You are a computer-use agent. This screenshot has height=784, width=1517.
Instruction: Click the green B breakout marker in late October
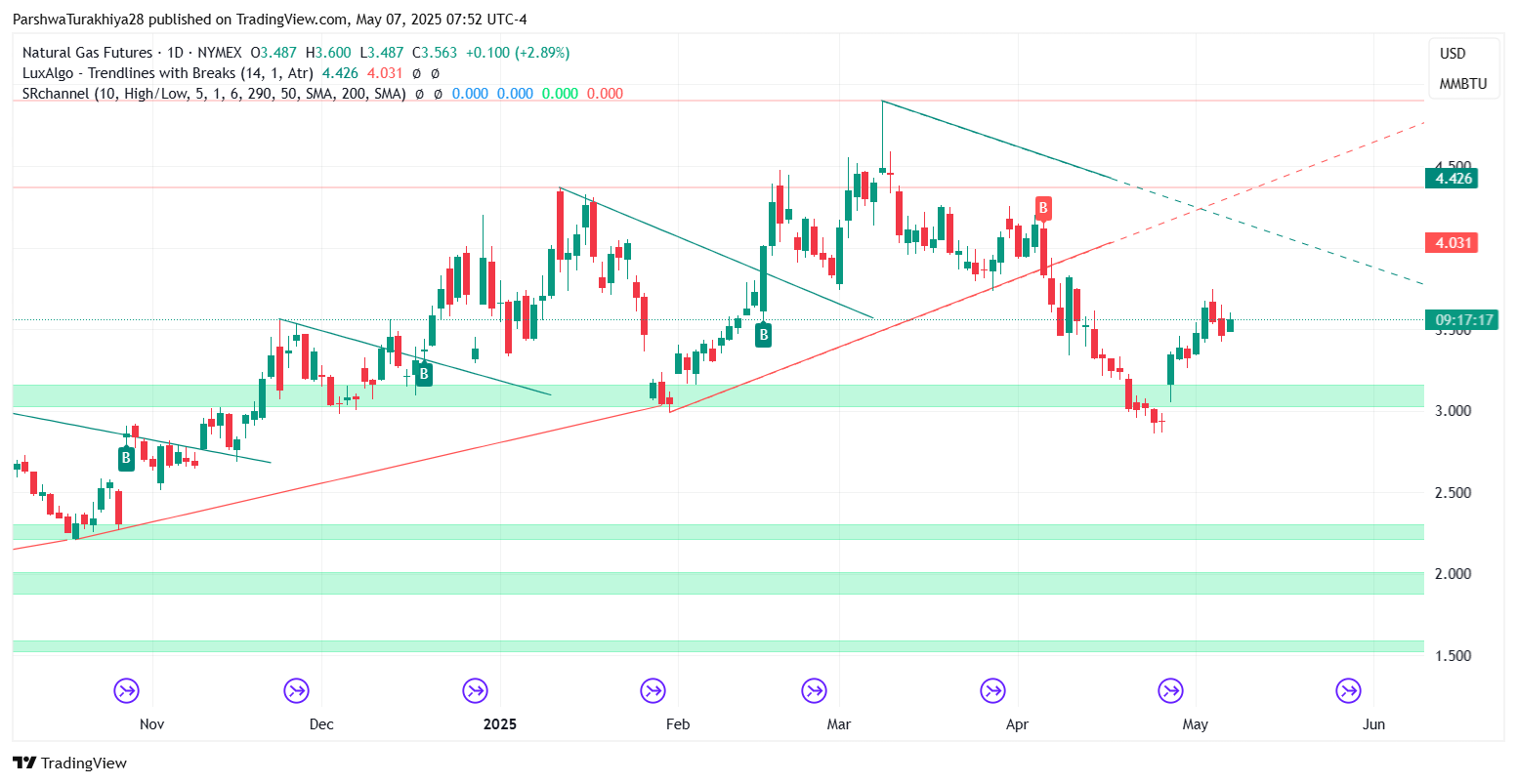pyautogui.click(x=126, y=459)
